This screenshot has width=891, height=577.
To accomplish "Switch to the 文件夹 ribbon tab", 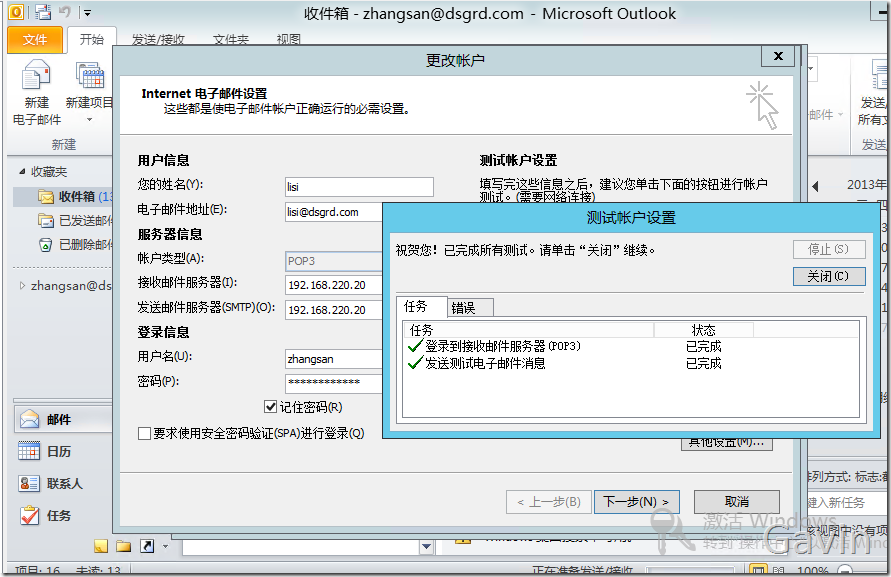I will [231, 40].
